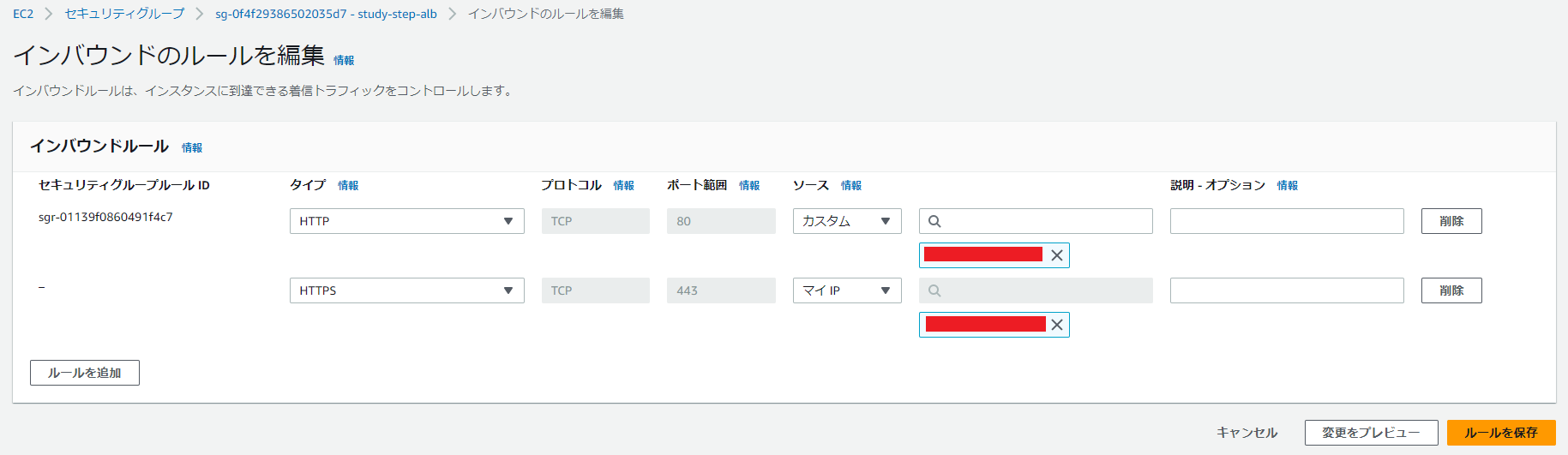The image size is (1568, 455).
Task: Delete the HTTPS rule with 削除 button
Action: 1451,290
